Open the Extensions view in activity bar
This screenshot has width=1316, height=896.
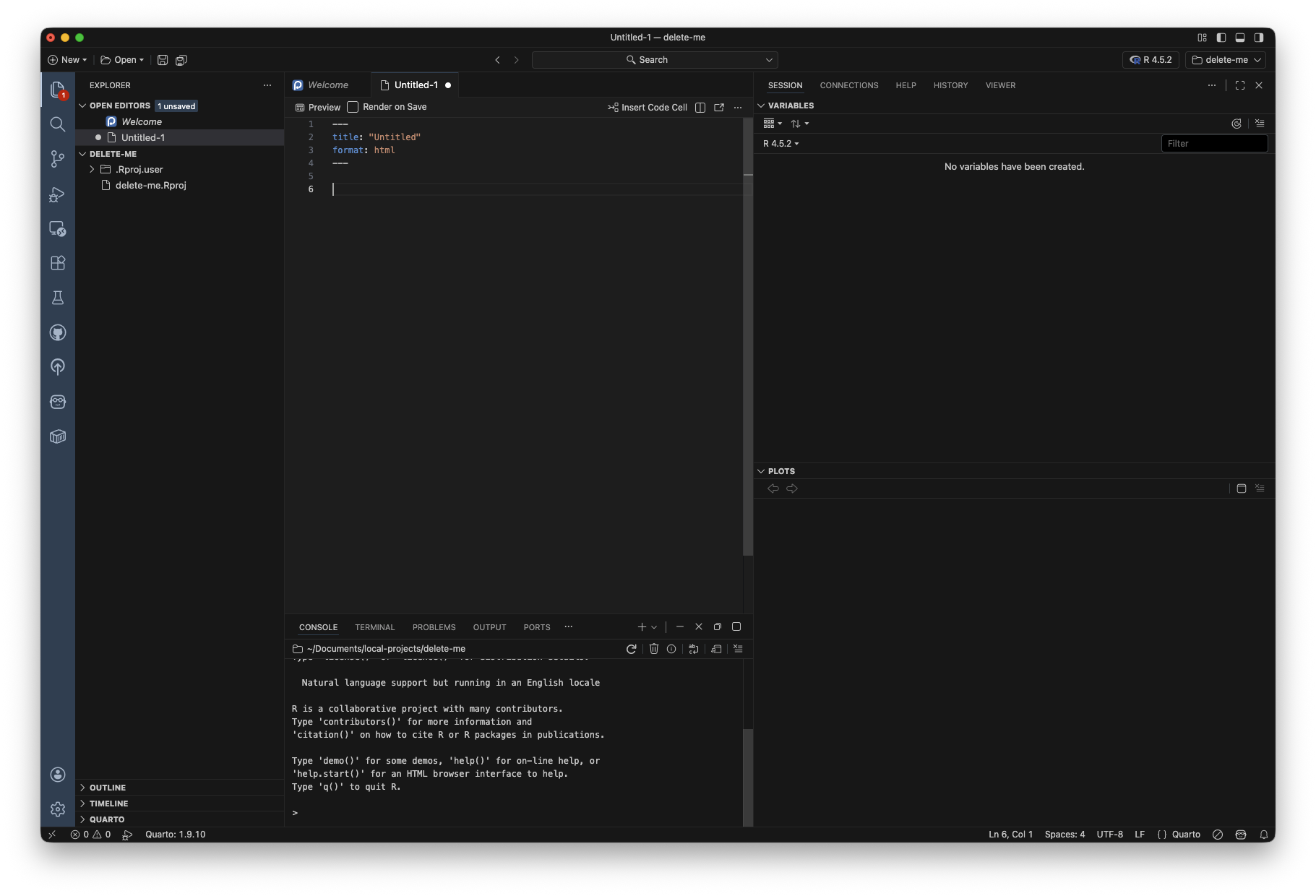pos(58,263)
